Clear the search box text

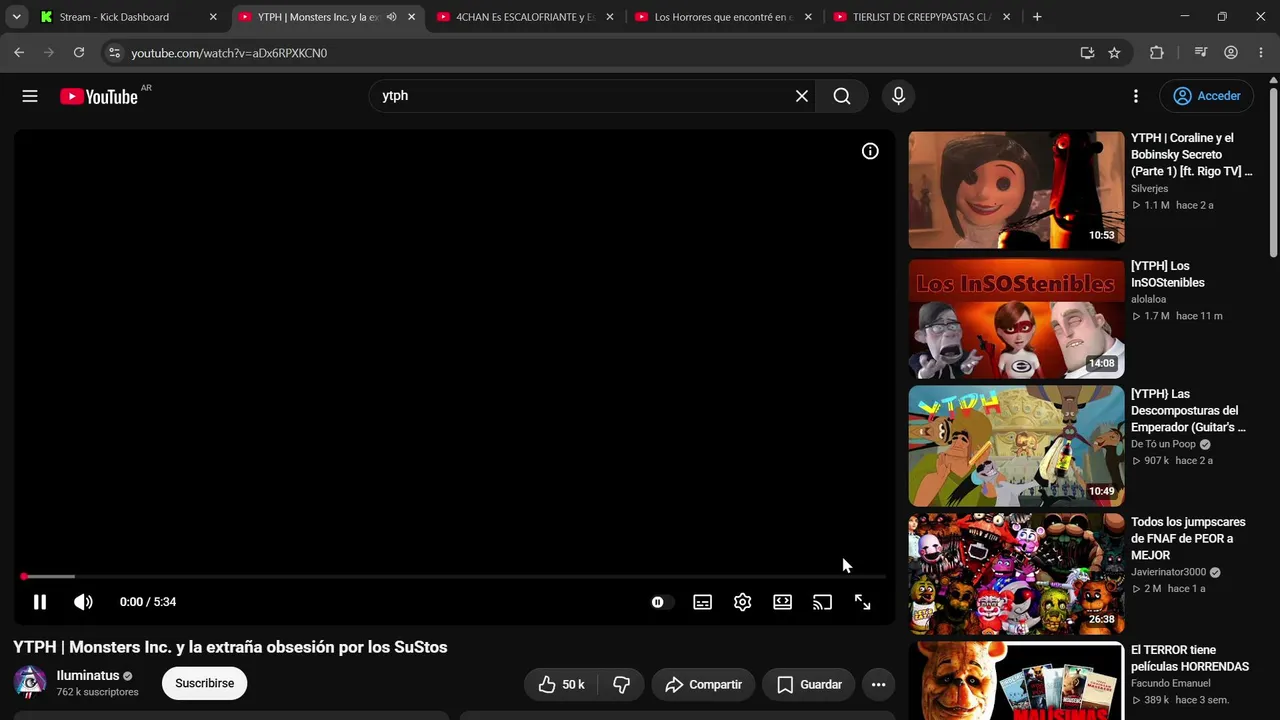point(802,96)
